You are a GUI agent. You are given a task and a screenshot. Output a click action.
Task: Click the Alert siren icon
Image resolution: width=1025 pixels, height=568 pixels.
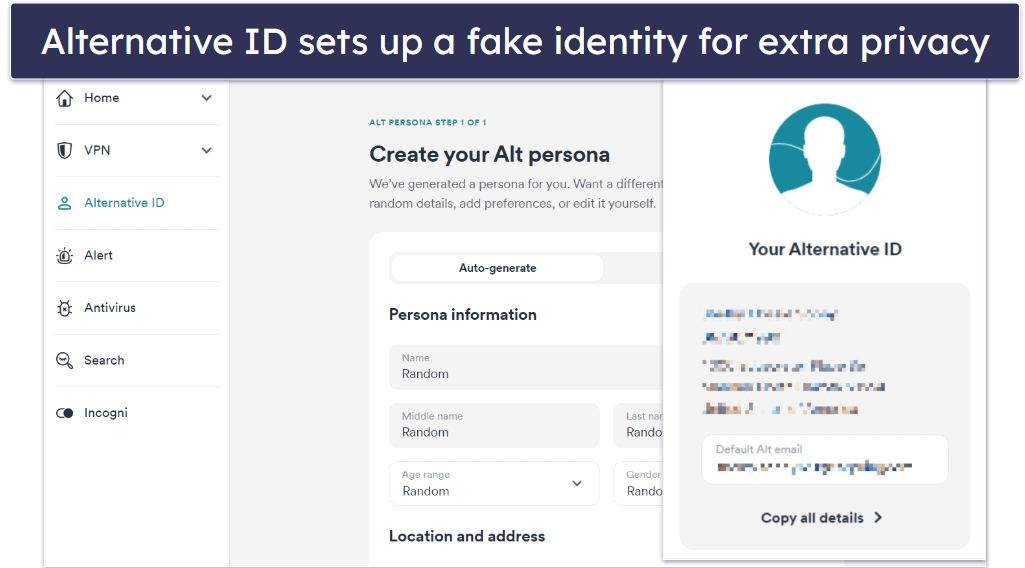tap(65, 256)
